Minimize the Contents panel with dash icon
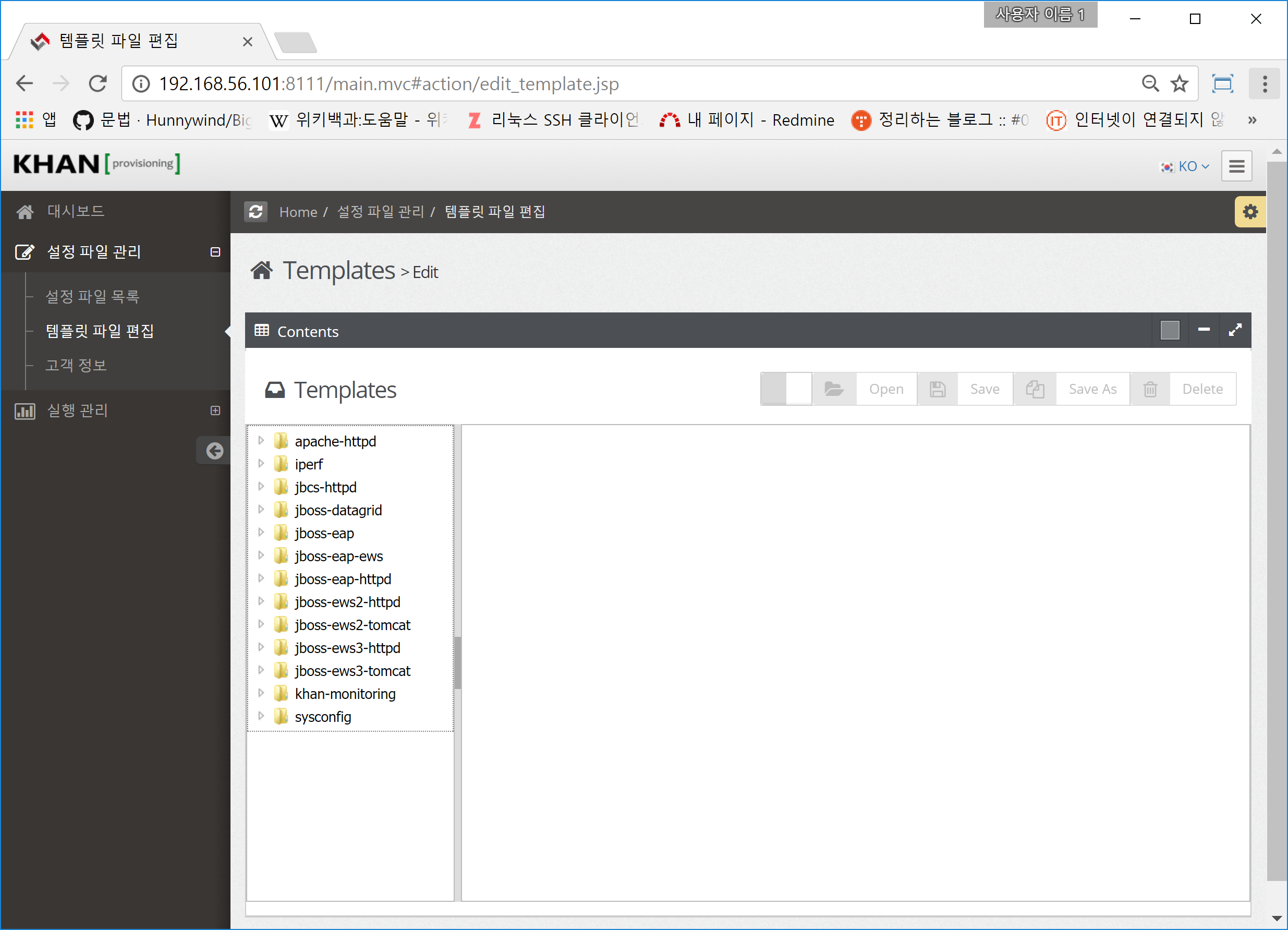The image size is (1288, 930). pos(1204,330)
